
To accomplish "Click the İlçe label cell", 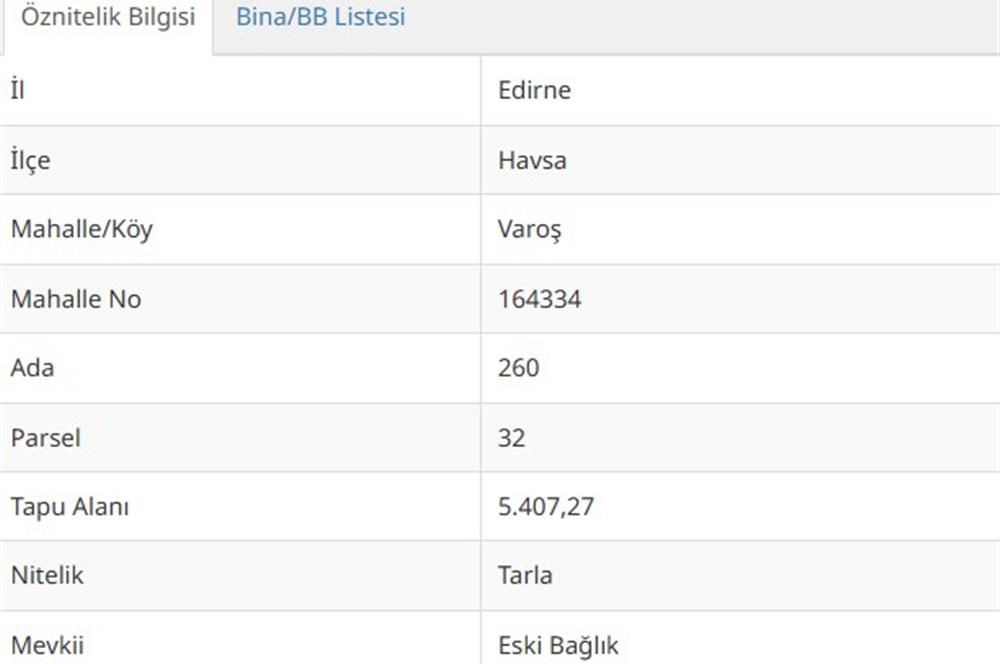I will pyautogui.click(x=240, y=160).
